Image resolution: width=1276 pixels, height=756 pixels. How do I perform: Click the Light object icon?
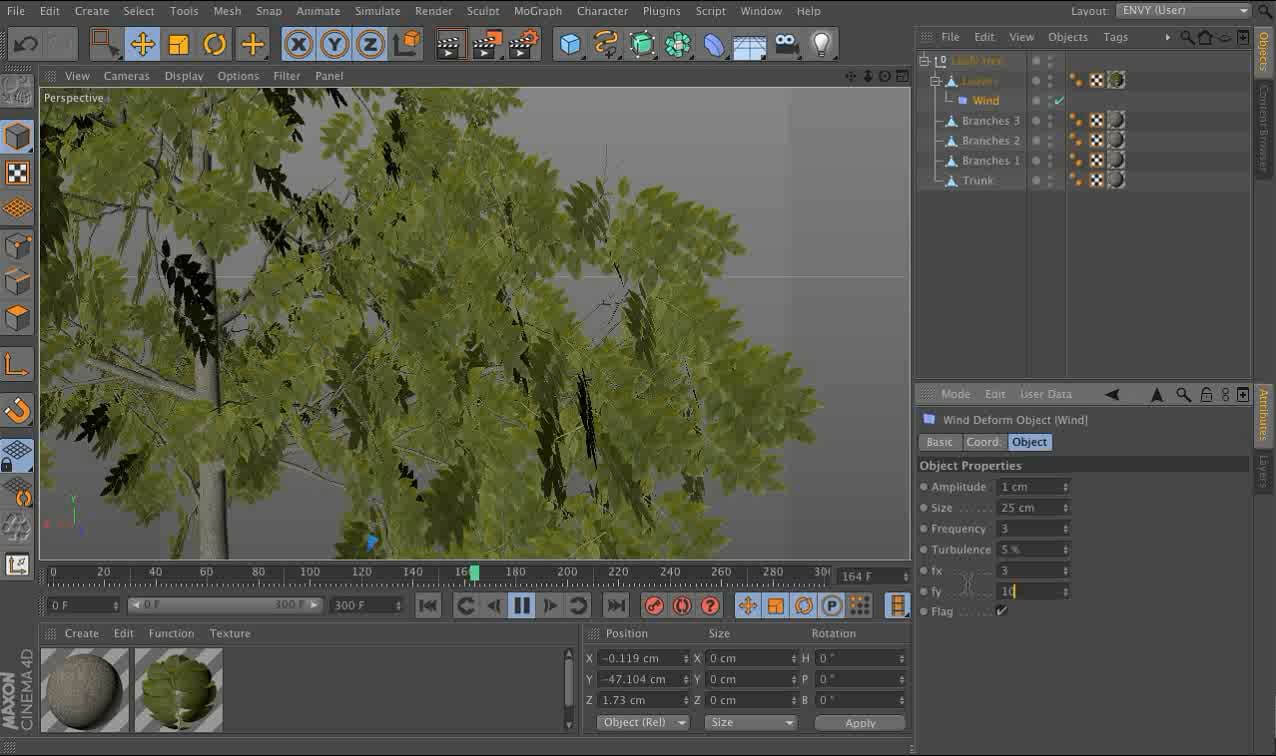pos(821,44)
